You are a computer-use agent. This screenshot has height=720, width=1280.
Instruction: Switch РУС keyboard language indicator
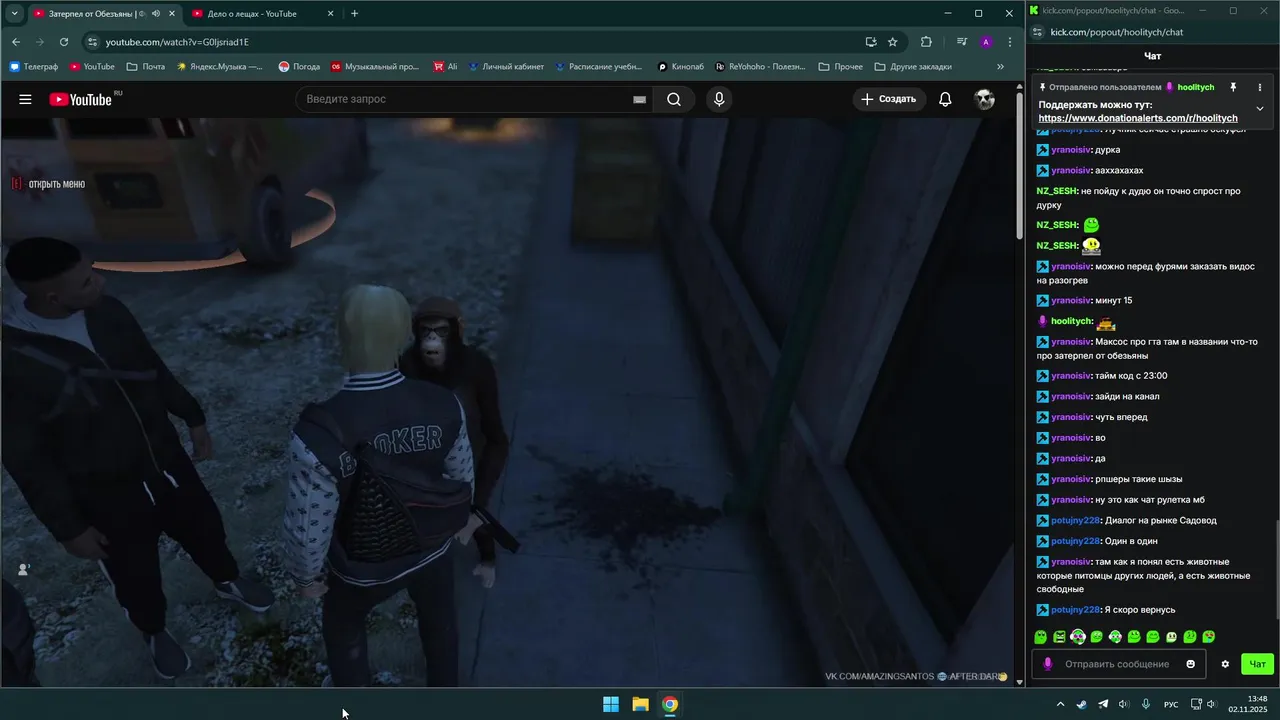(1170, 705)
